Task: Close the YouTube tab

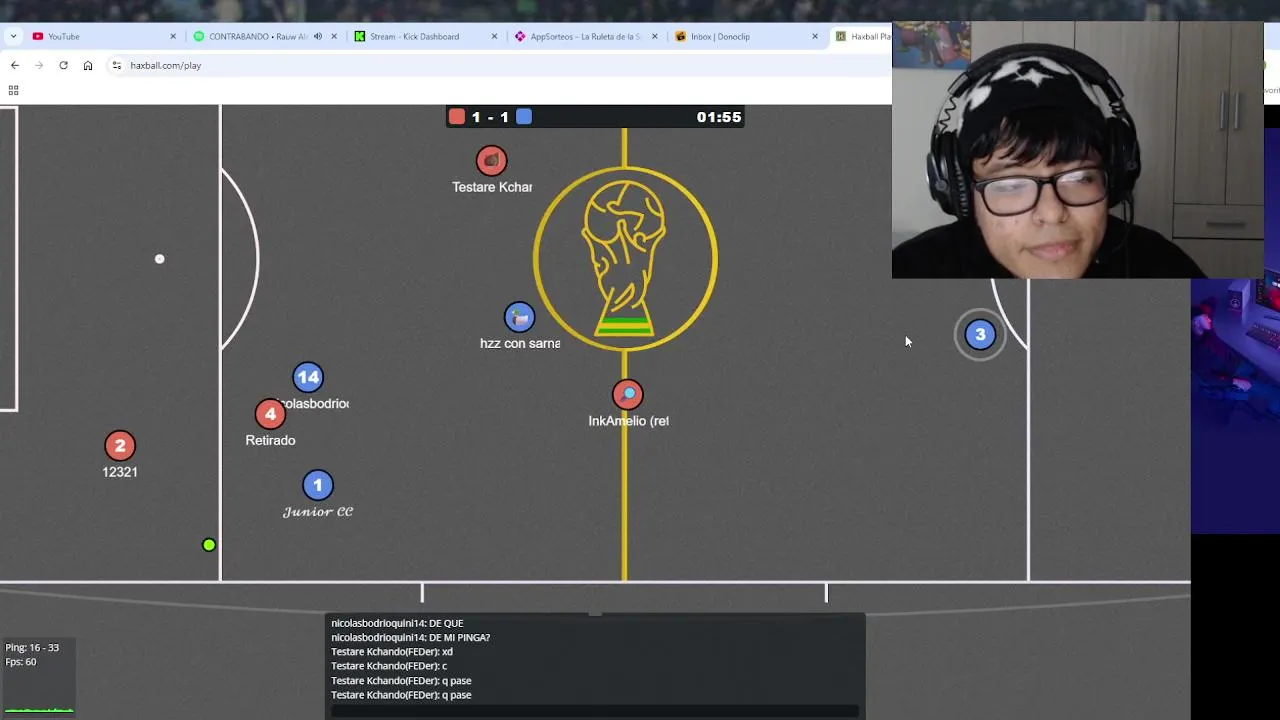Action: (173, 36)
